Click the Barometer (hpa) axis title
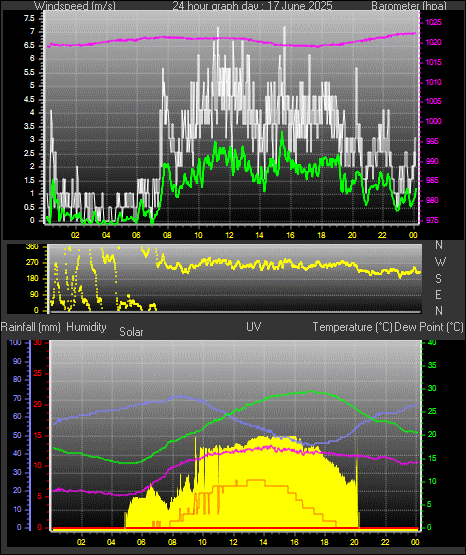Screen dimensions: 466x555 coord(409,6)
